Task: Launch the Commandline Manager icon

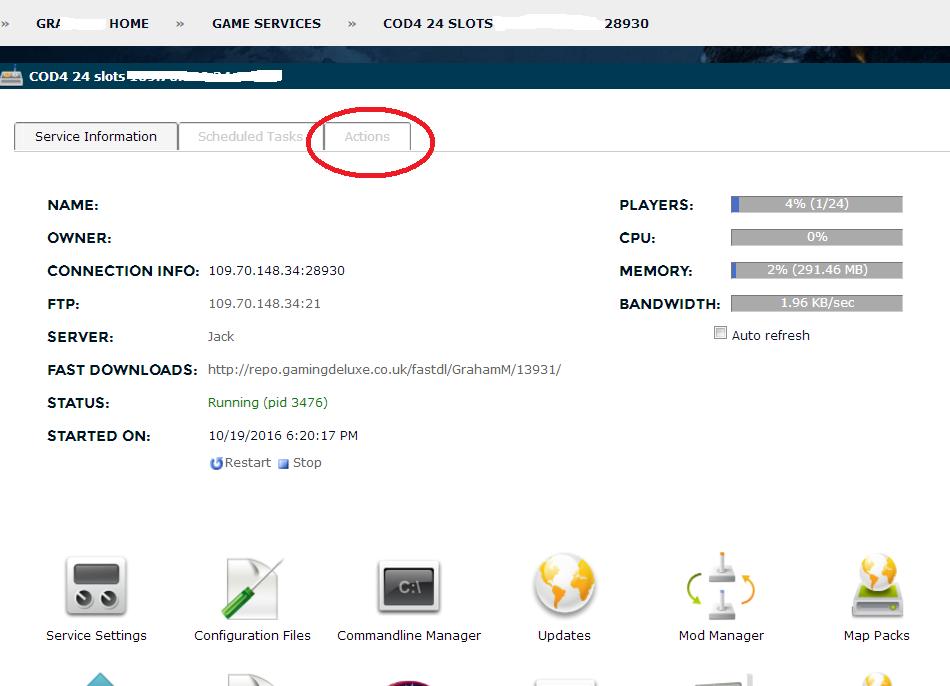Action: tap(409, 587)
